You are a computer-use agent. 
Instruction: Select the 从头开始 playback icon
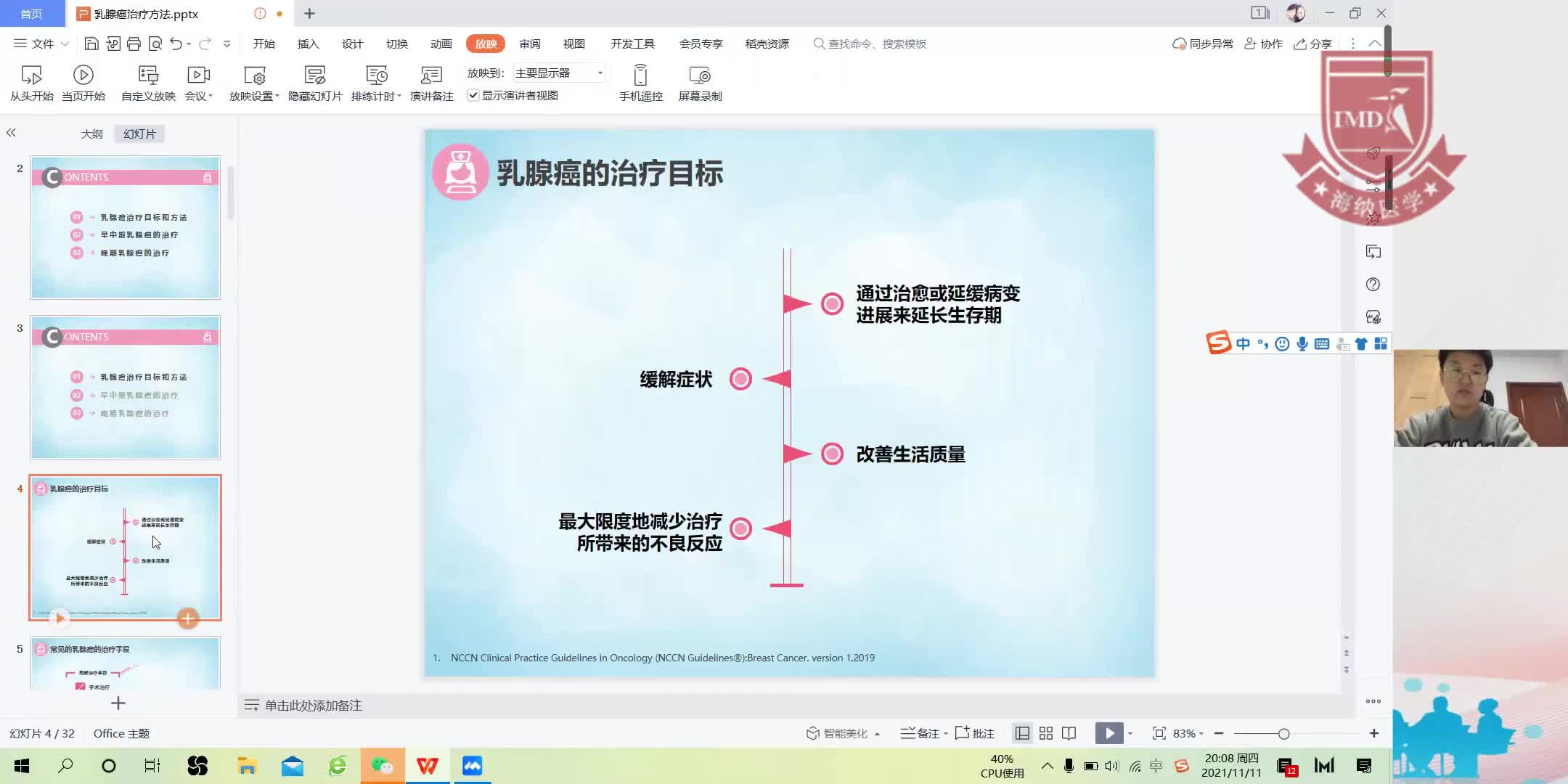[x=30, y=74]
